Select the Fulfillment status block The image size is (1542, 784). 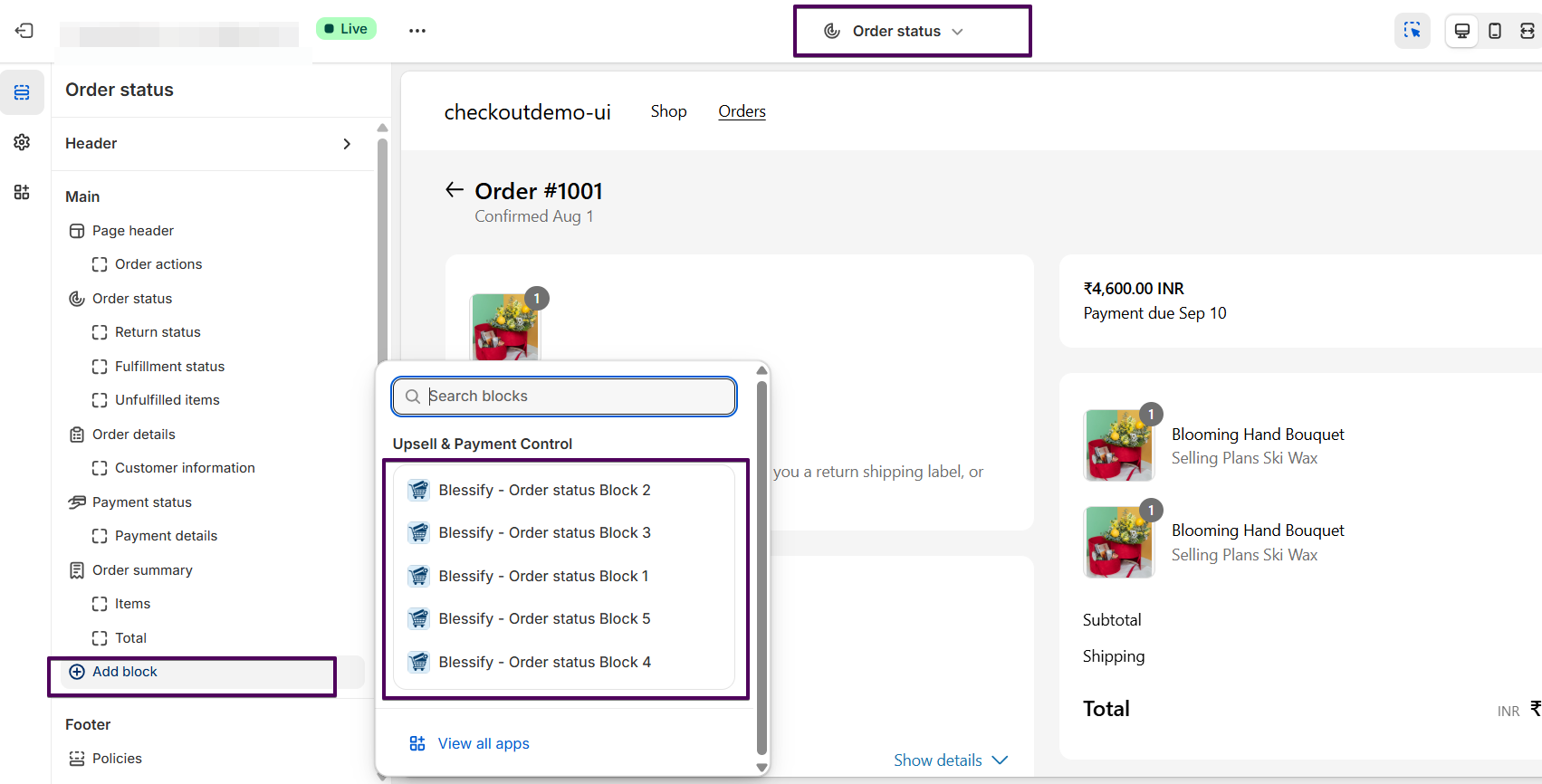tap(169, 367)
